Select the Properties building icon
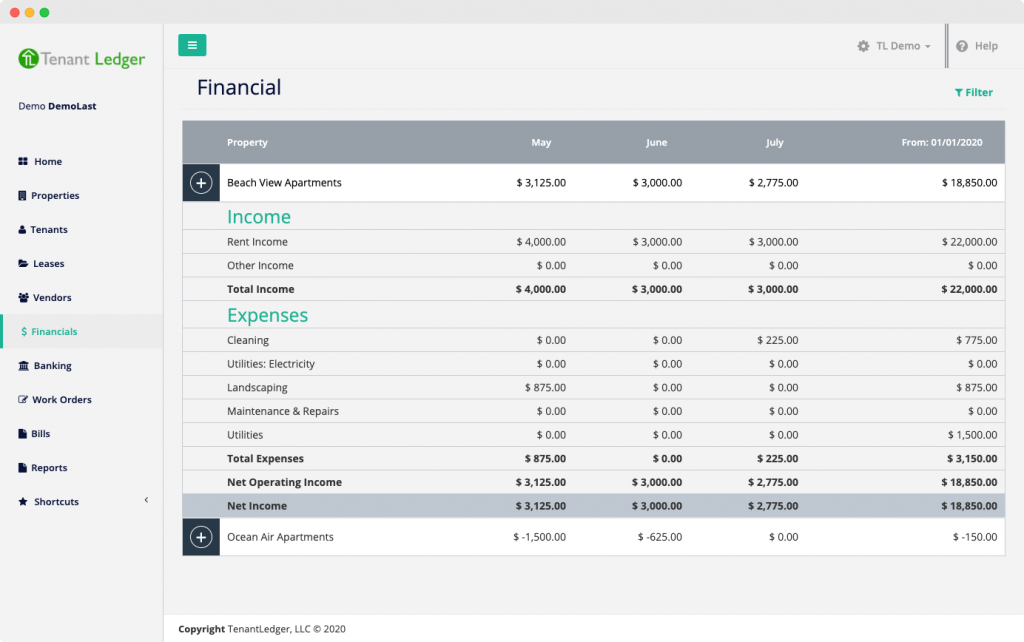The width and height of the screenshot is (1024, 642). [x=22, y=195]
